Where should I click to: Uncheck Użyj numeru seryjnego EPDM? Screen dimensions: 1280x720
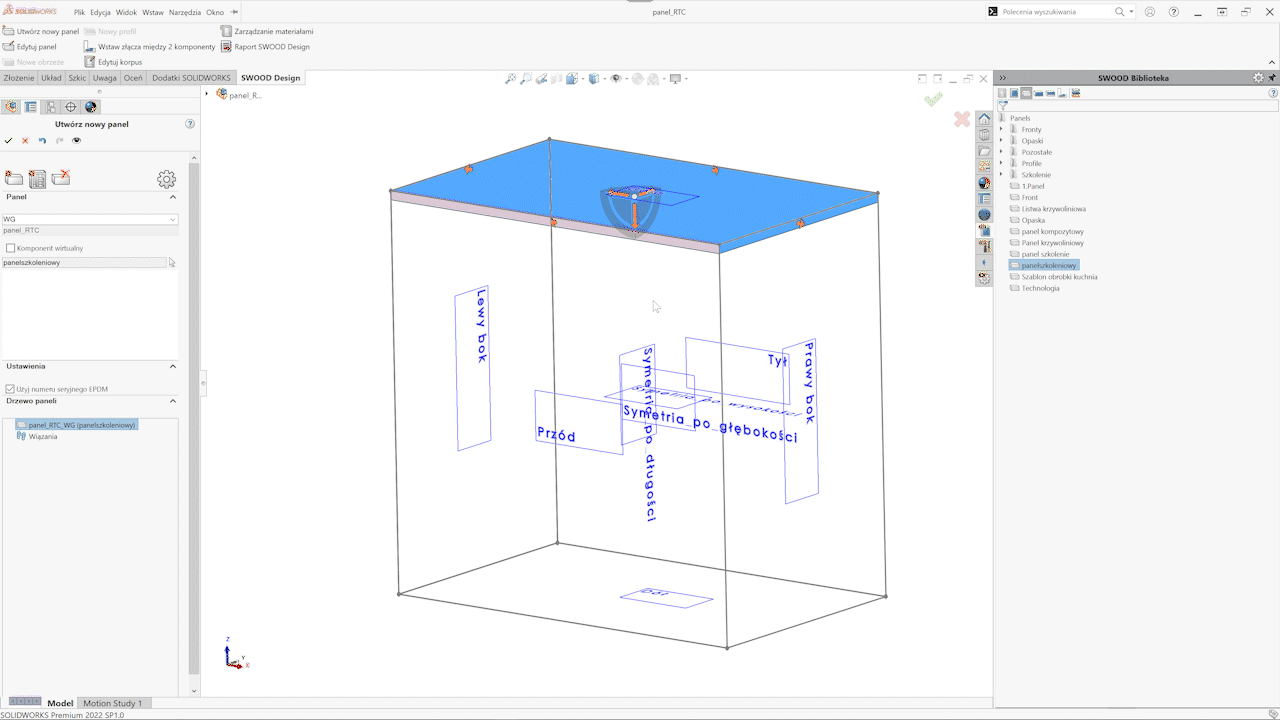11,389
